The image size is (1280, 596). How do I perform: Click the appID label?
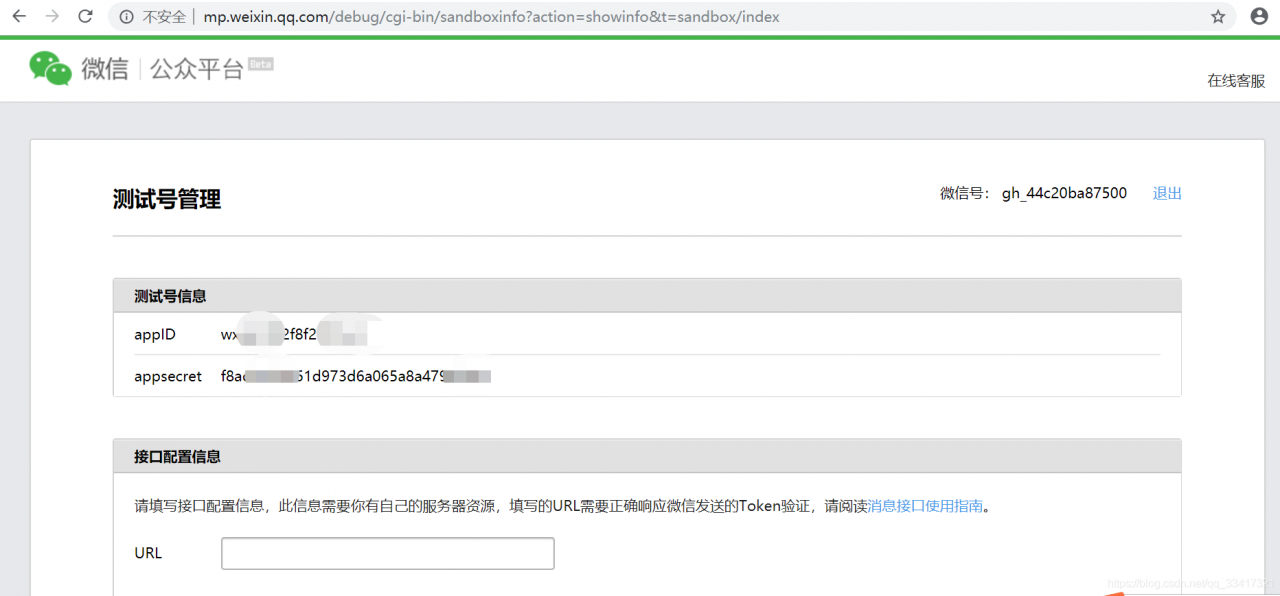point(155,335)
